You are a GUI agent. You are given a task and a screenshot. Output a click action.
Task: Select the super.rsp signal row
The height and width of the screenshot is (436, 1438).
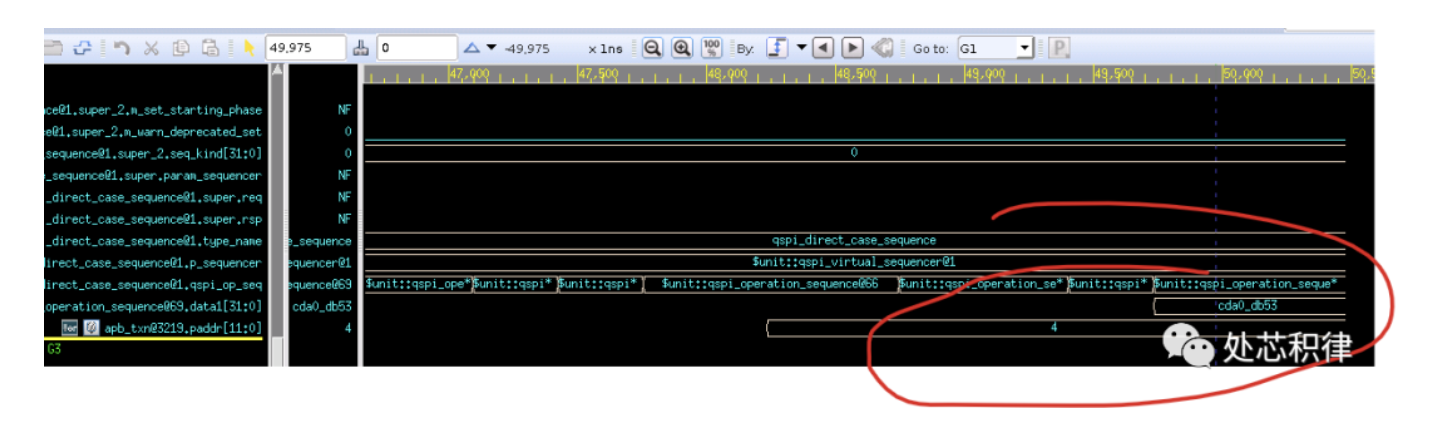coord(154,219)
